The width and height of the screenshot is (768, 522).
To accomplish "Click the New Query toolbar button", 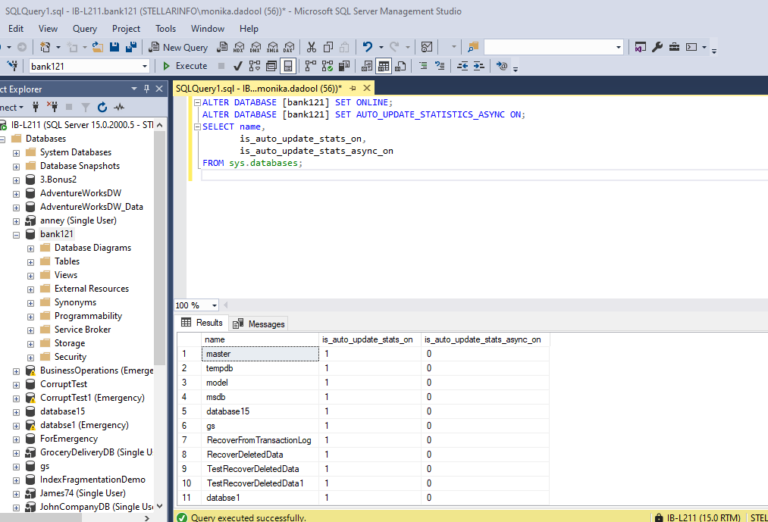I will tap(179, 47).
